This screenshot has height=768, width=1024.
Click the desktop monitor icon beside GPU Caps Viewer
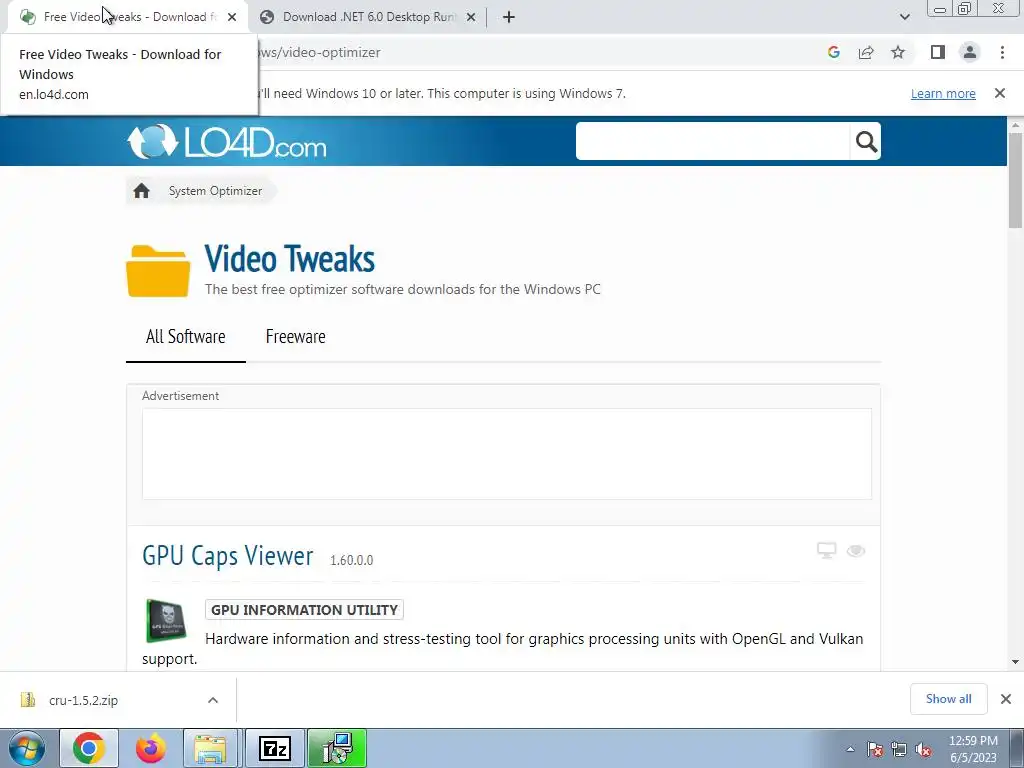827,551
